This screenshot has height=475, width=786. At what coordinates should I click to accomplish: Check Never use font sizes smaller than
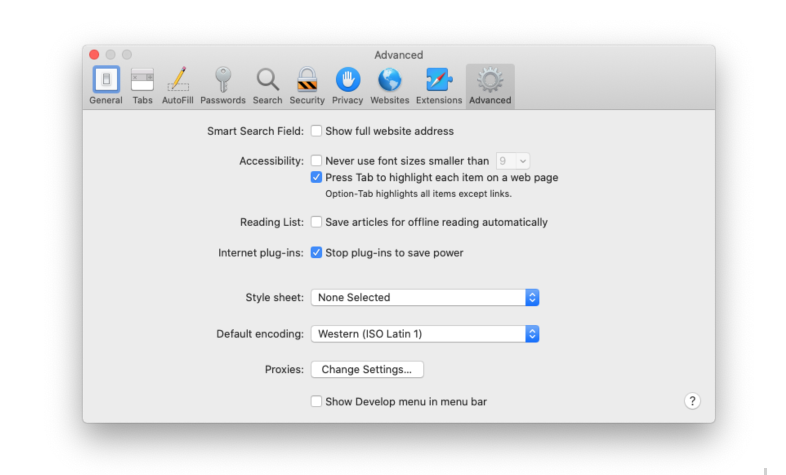point(316,160)
